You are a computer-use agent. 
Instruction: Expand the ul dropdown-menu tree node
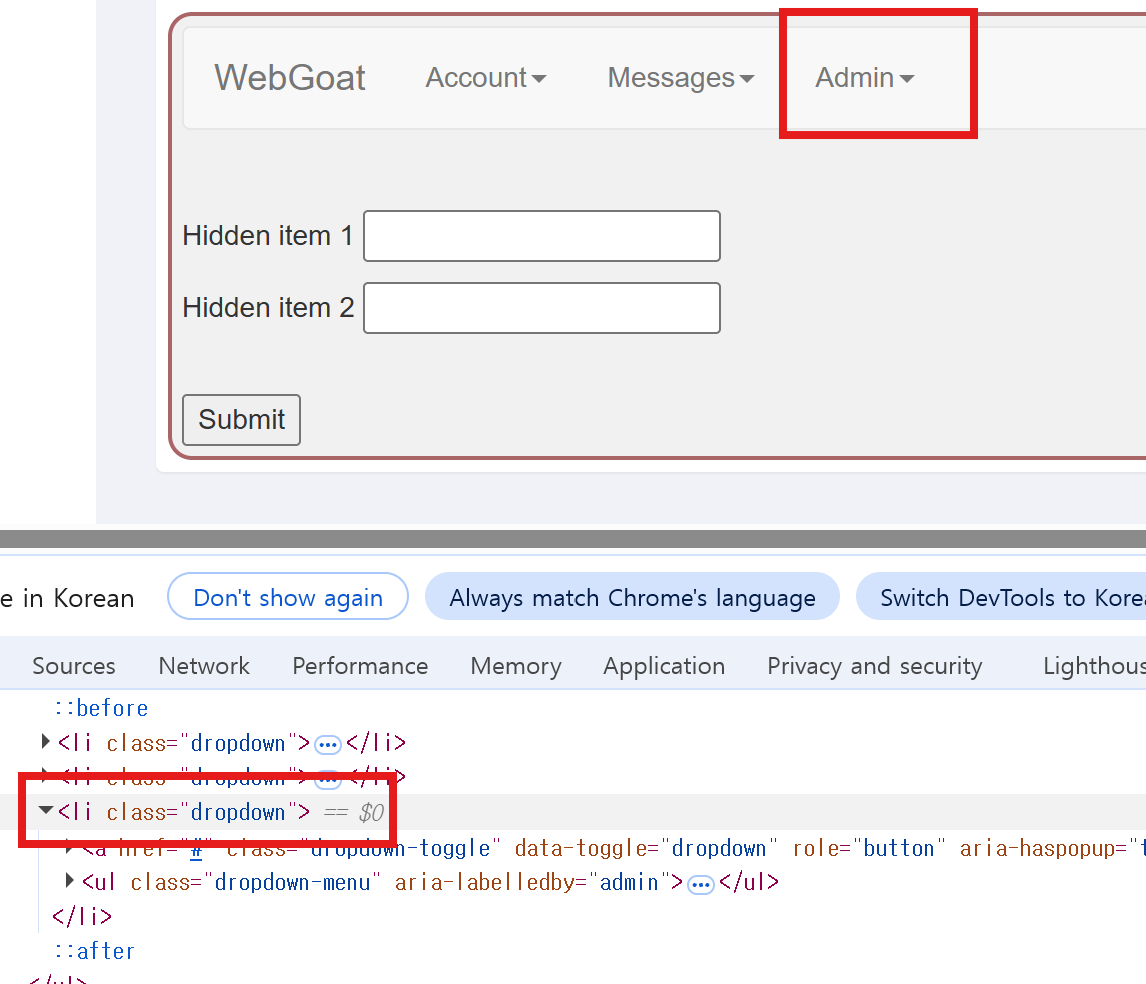[x=68, y=882]
